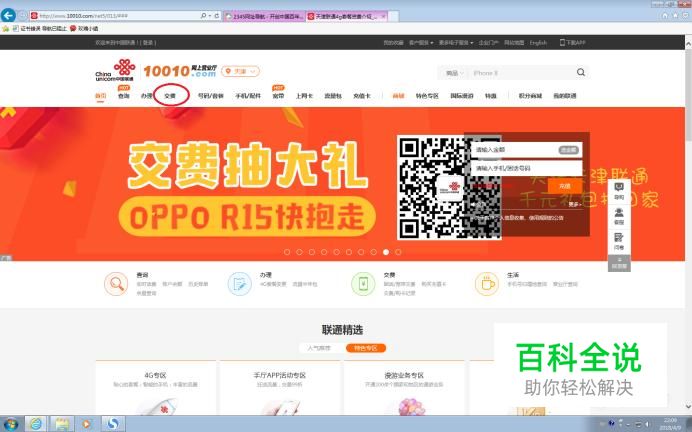
Task: Click the phone/broadband number input field
Action: [527, 169]
